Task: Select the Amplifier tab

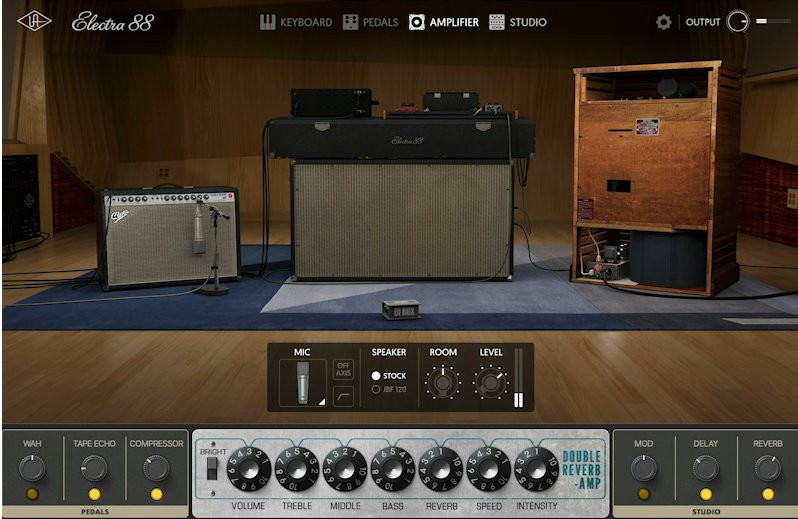Action: 444,22
